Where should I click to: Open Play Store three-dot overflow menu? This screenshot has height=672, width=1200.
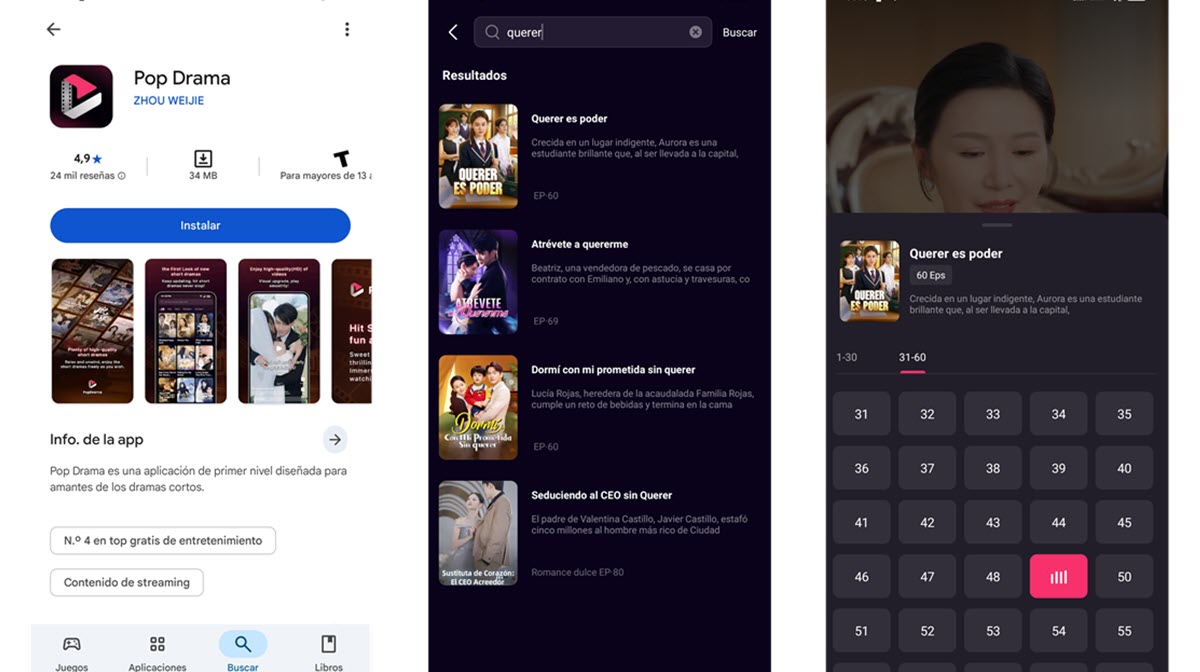pyautogui.click(x=347, y=30)
